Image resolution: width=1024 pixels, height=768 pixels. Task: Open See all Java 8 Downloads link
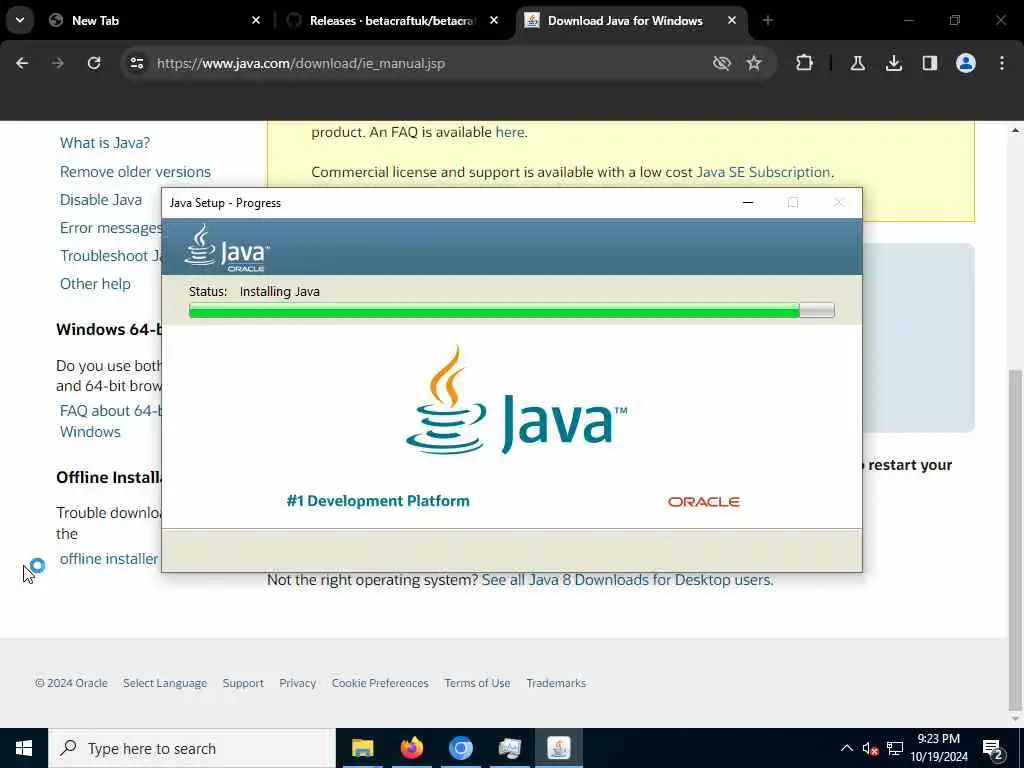(x=627, y=580)
